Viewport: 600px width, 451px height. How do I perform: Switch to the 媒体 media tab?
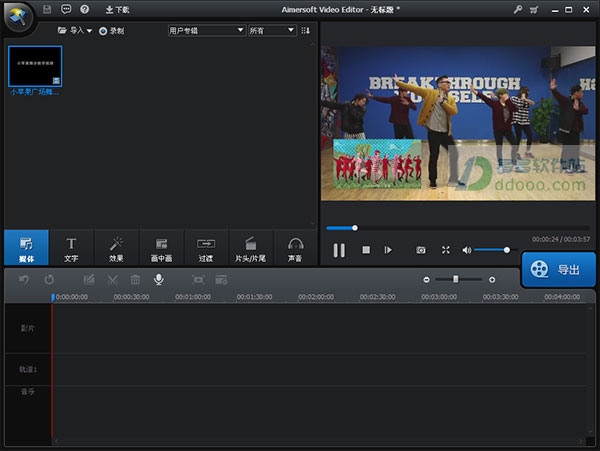point(26,248)
